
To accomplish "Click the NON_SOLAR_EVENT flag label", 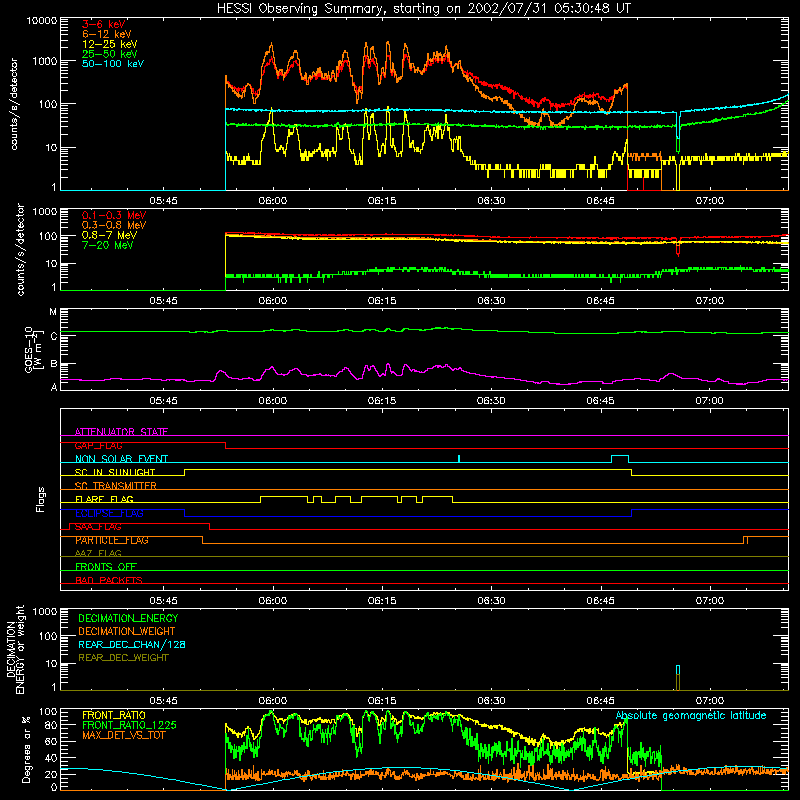I will click(121, 459).
